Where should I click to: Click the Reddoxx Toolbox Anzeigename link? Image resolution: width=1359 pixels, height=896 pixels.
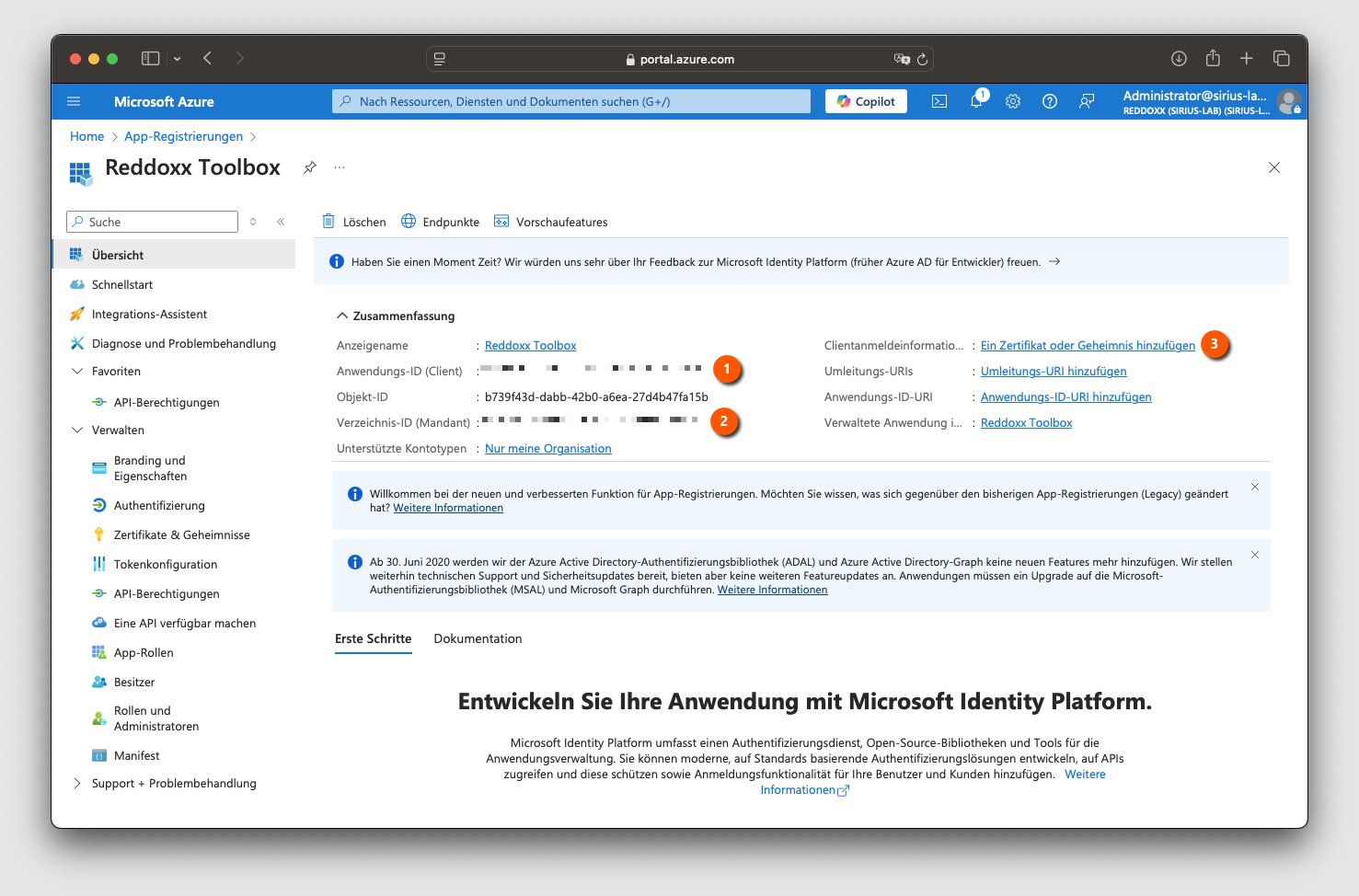pos(530,345)
